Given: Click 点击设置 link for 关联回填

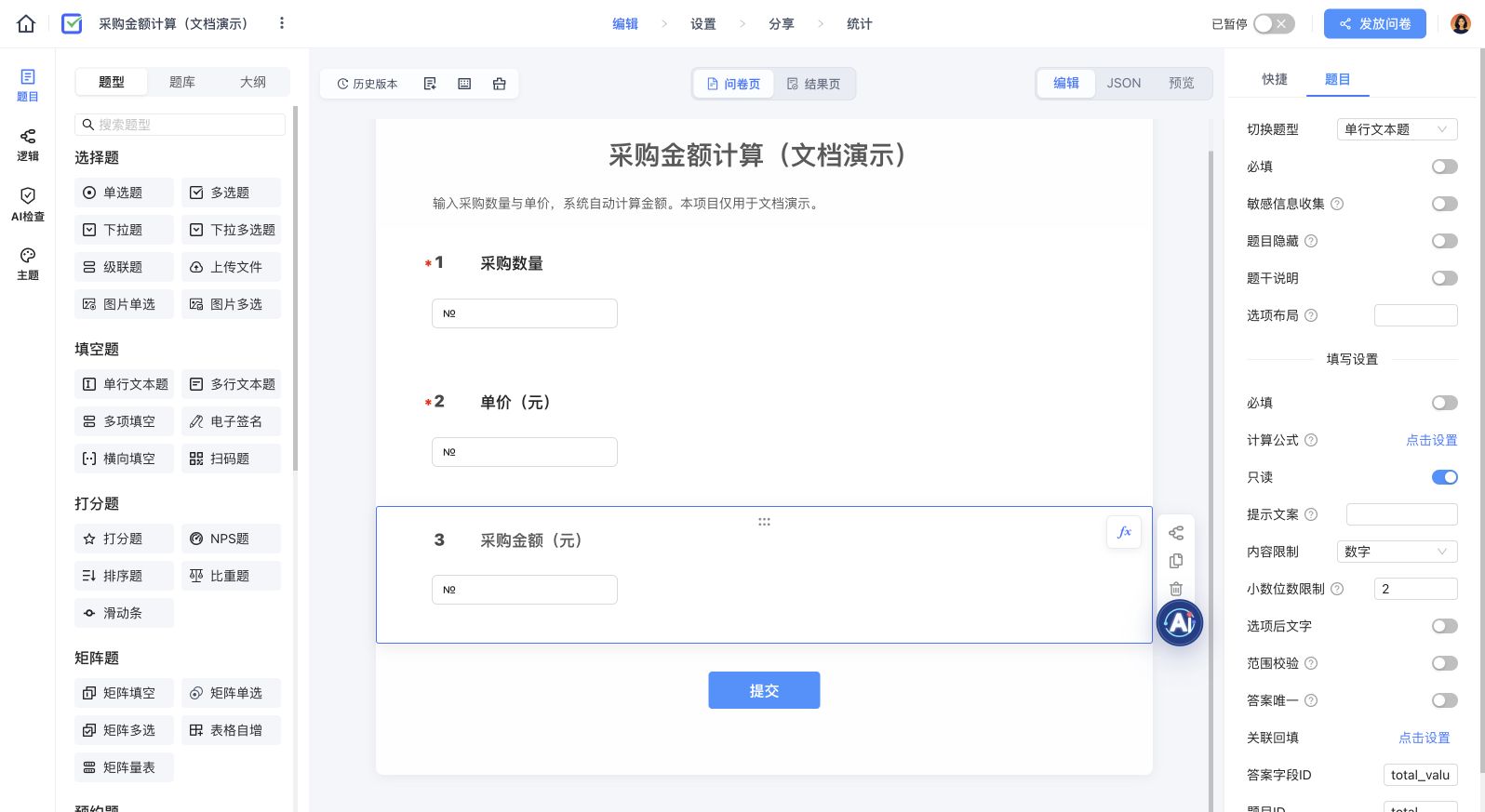Looking at the screenshot, I should coord(1425,738).
